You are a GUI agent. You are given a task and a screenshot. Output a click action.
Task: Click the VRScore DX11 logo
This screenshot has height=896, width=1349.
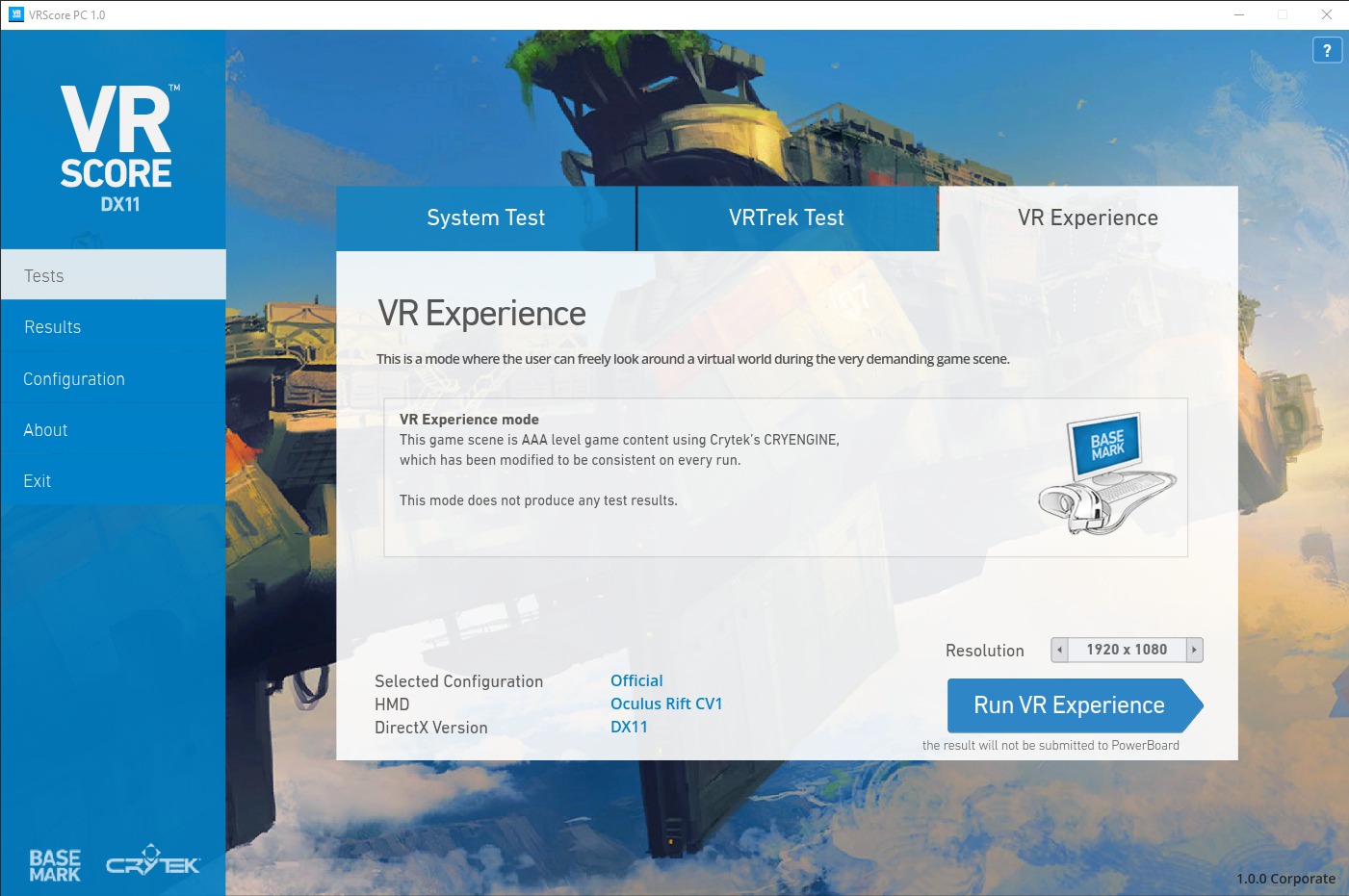click(117, 147)
